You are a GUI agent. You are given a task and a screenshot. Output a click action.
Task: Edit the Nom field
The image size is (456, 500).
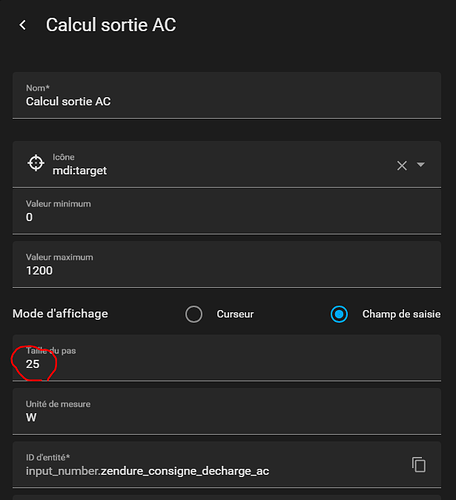pos(227,95)
